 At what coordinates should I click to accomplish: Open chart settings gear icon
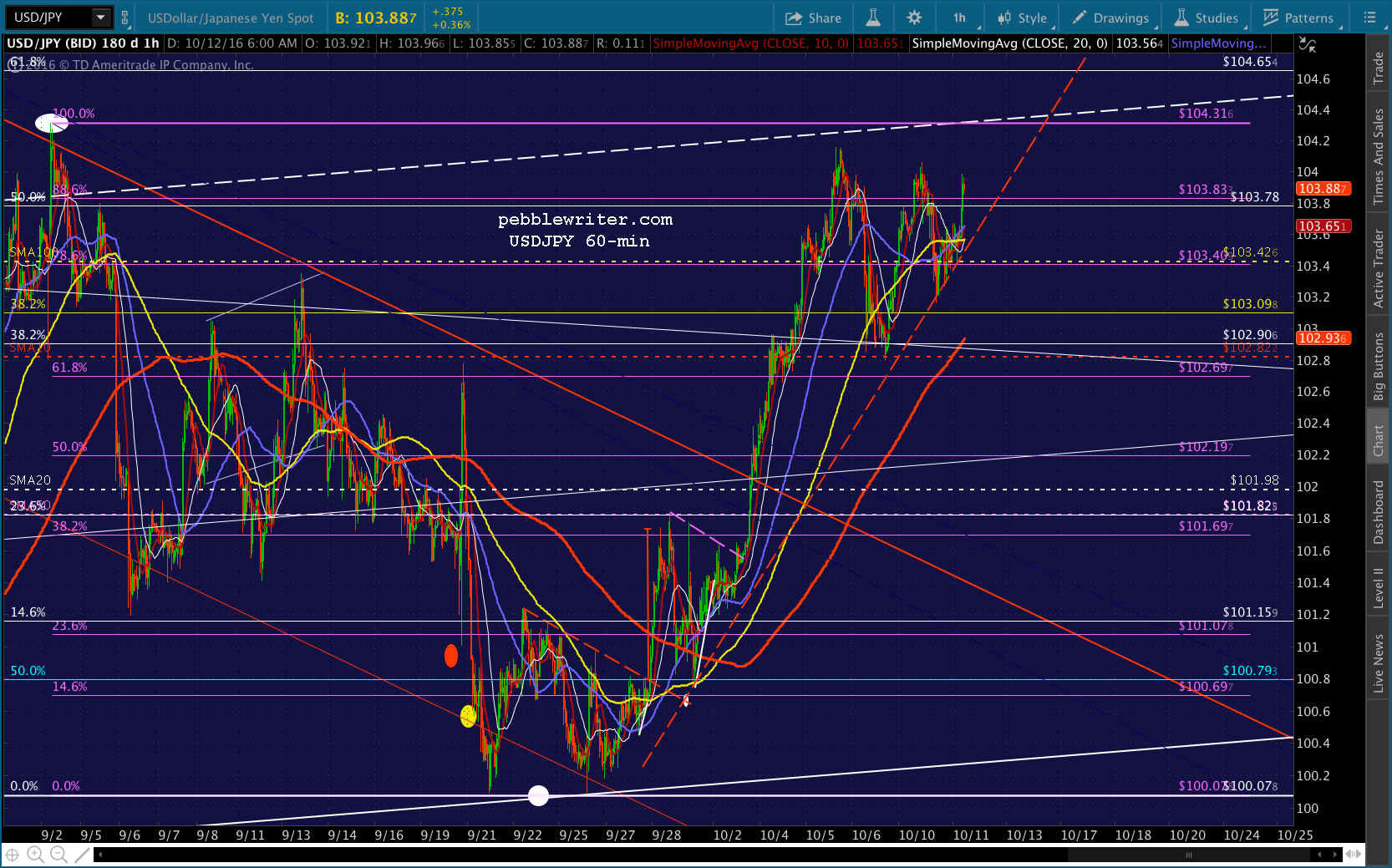pyautogui.click(x=914, y=18)
